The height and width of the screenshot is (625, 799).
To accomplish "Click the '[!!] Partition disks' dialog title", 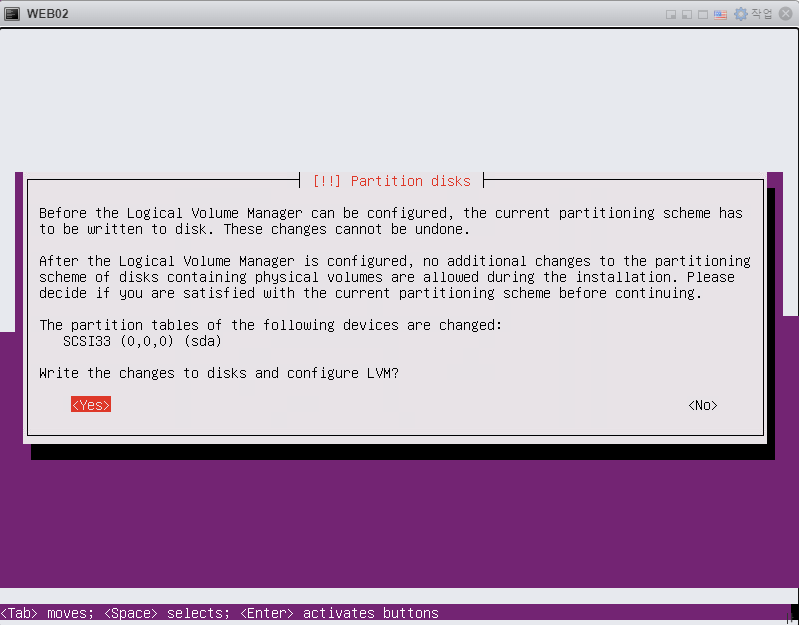I will tap(391, 181).
